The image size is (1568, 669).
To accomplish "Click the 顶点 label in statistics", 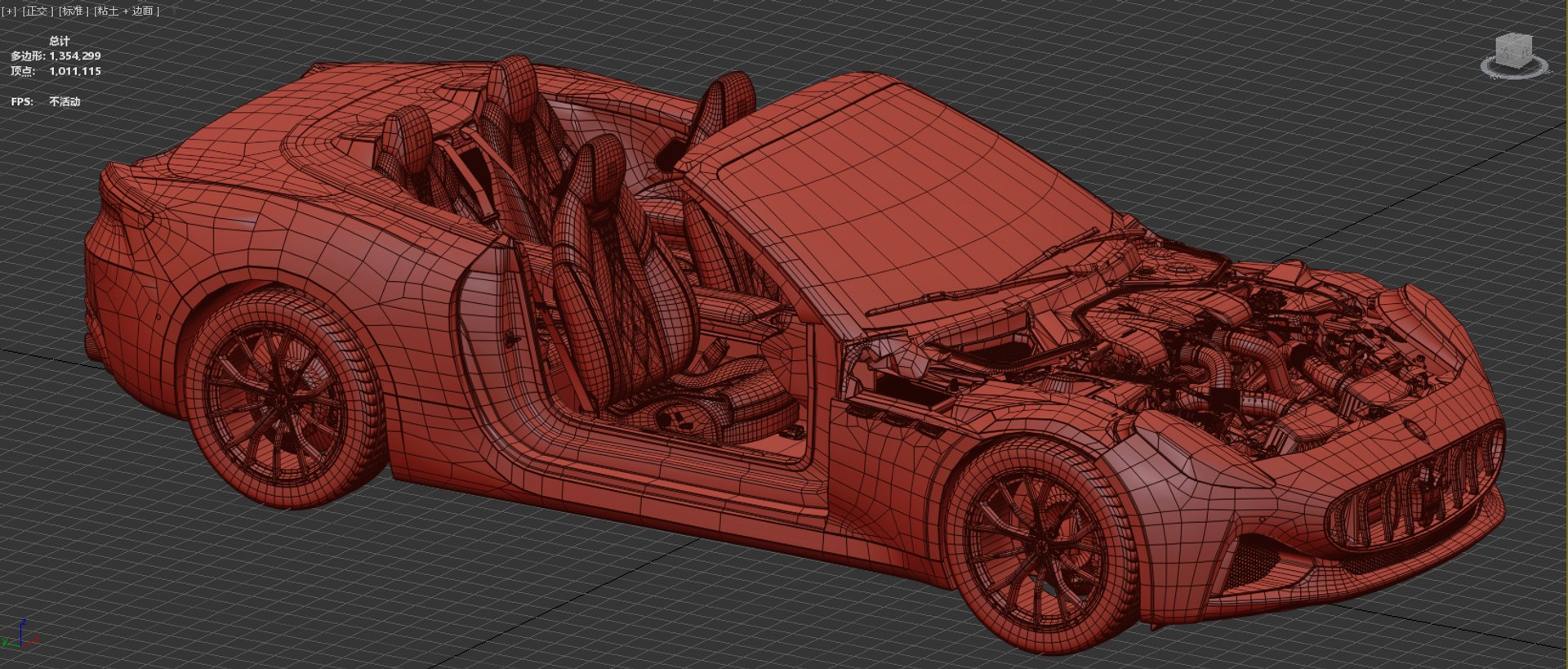I will (x=22, y=71).
